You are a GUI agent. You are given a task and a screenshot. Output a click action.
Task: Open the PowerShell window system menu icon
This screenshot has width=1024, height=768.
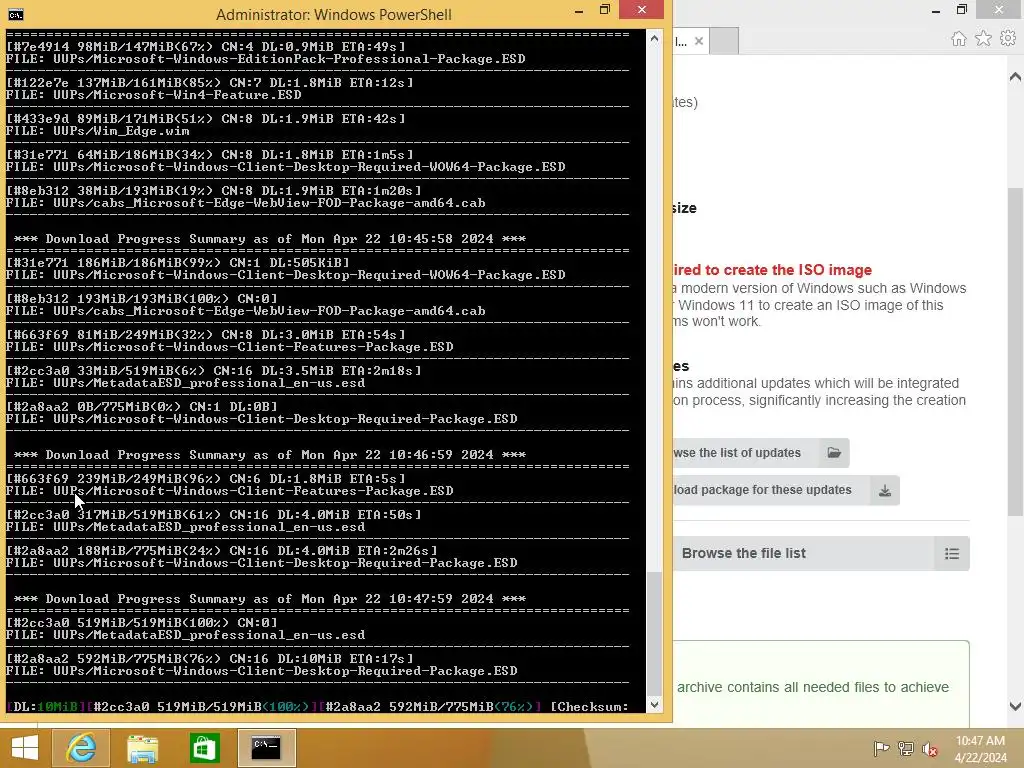pos(16,14)
